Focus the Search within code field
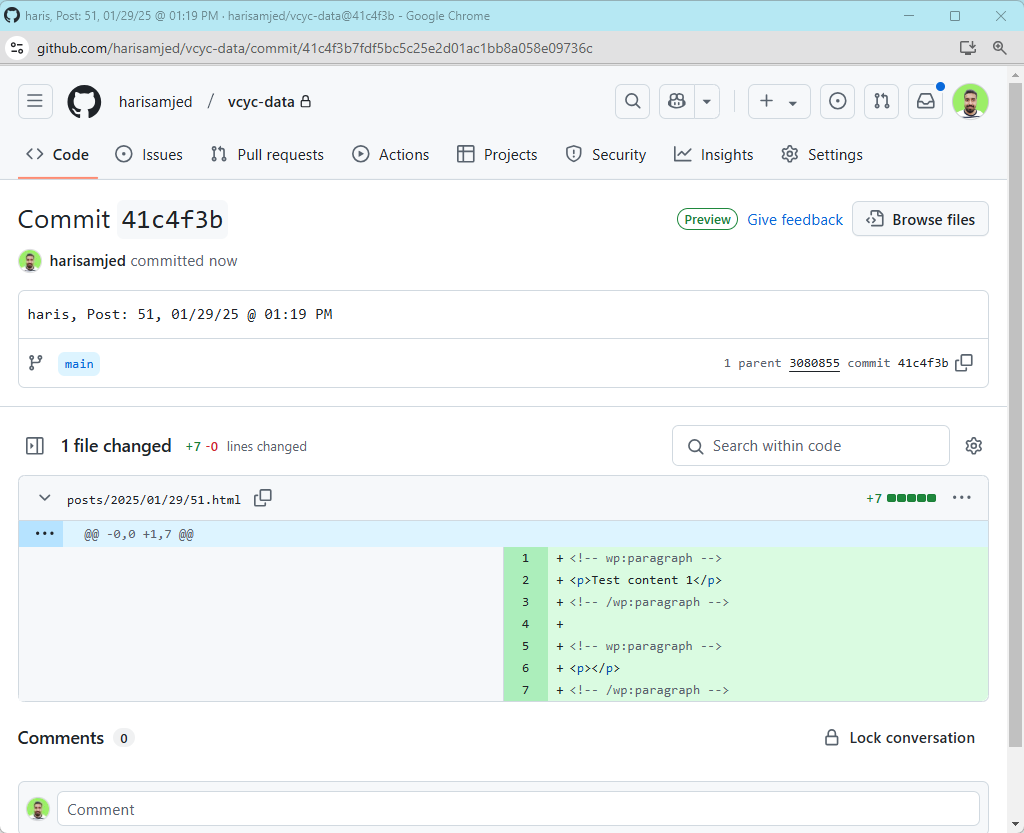 click(810, 446)
